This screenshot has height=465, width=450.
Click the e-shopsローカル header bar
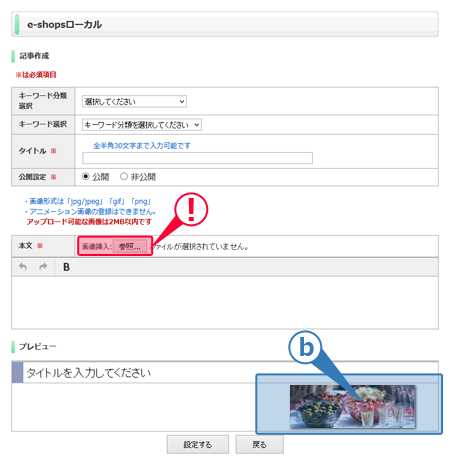[x=225, y=24]
